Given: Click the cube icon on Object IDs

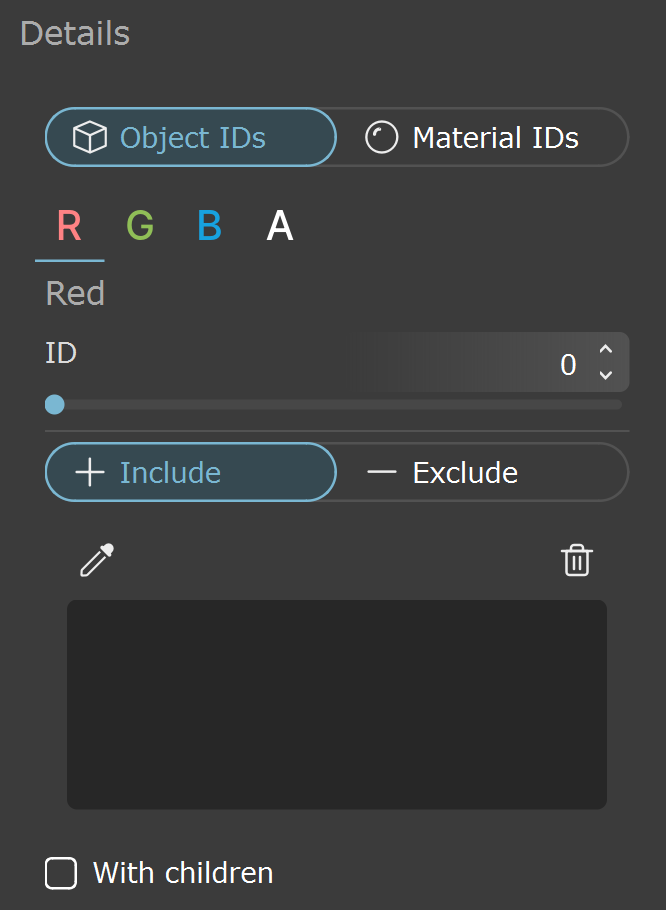Looking at the screenshot, I should coord(89,138).
